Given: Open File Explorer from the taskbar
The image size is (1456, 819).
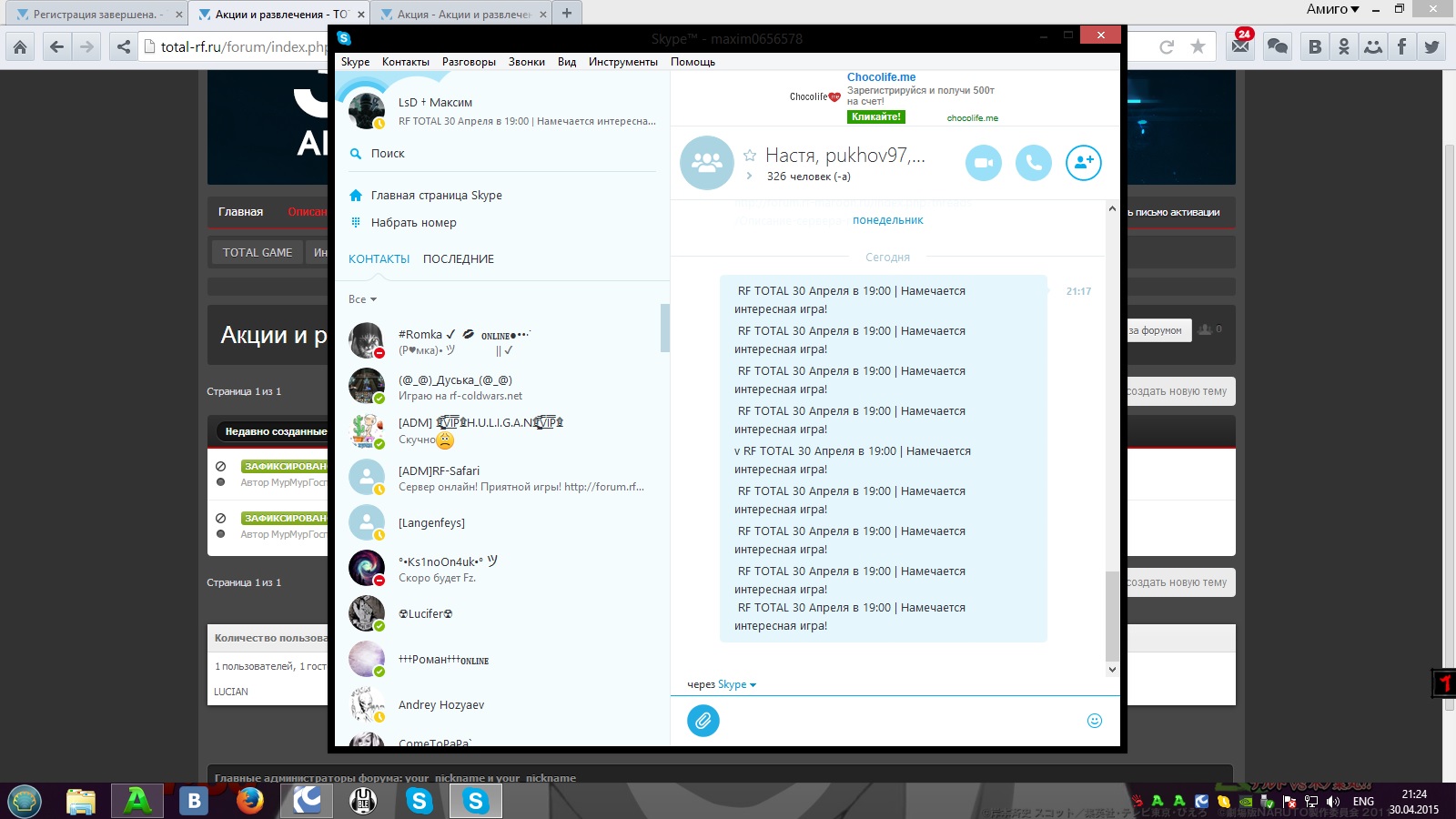Looking at the screenshot, I should [x=80, y=801].
